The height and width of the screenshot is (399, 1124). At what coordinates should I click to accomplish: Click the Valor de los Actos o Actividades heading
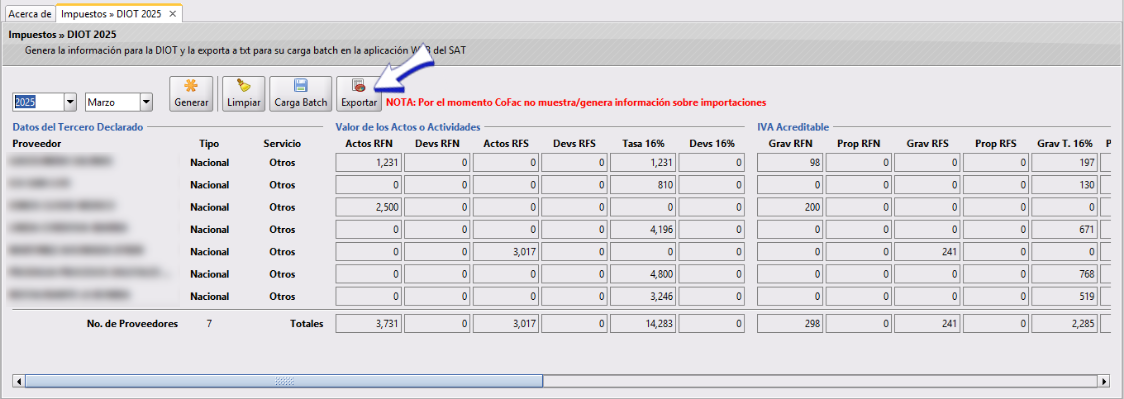pos(408,127)
